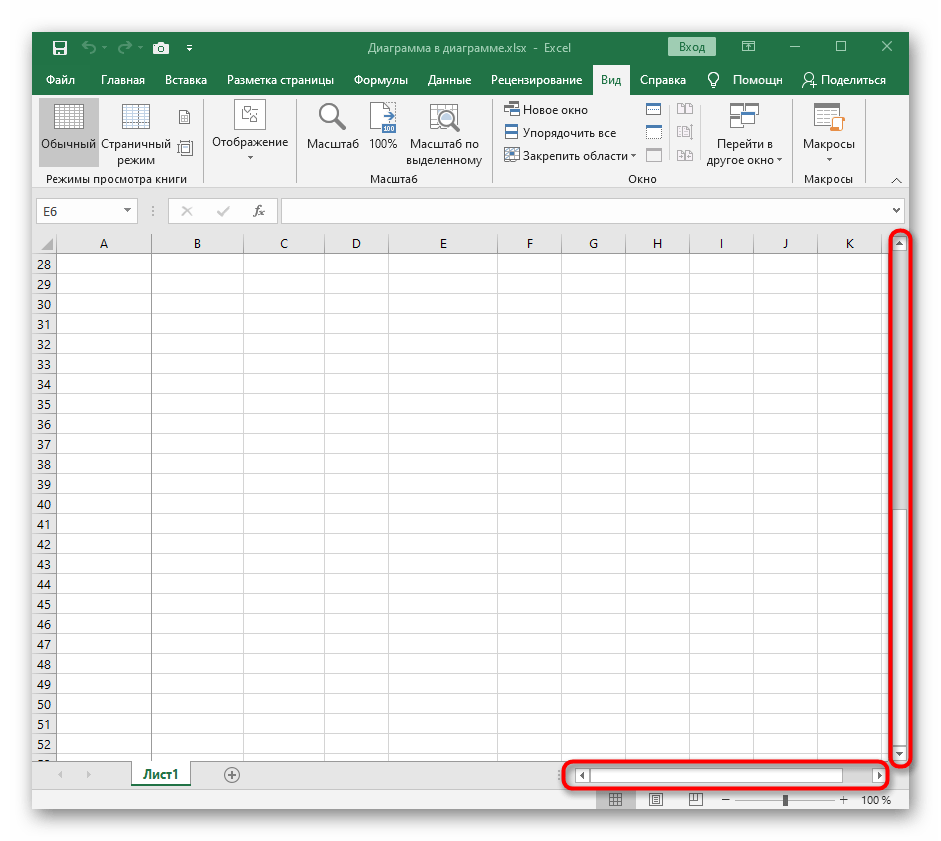Click the camera icon in quick access toolbar
The height and width of the screenshot is (841, 941).
(161, 48)
